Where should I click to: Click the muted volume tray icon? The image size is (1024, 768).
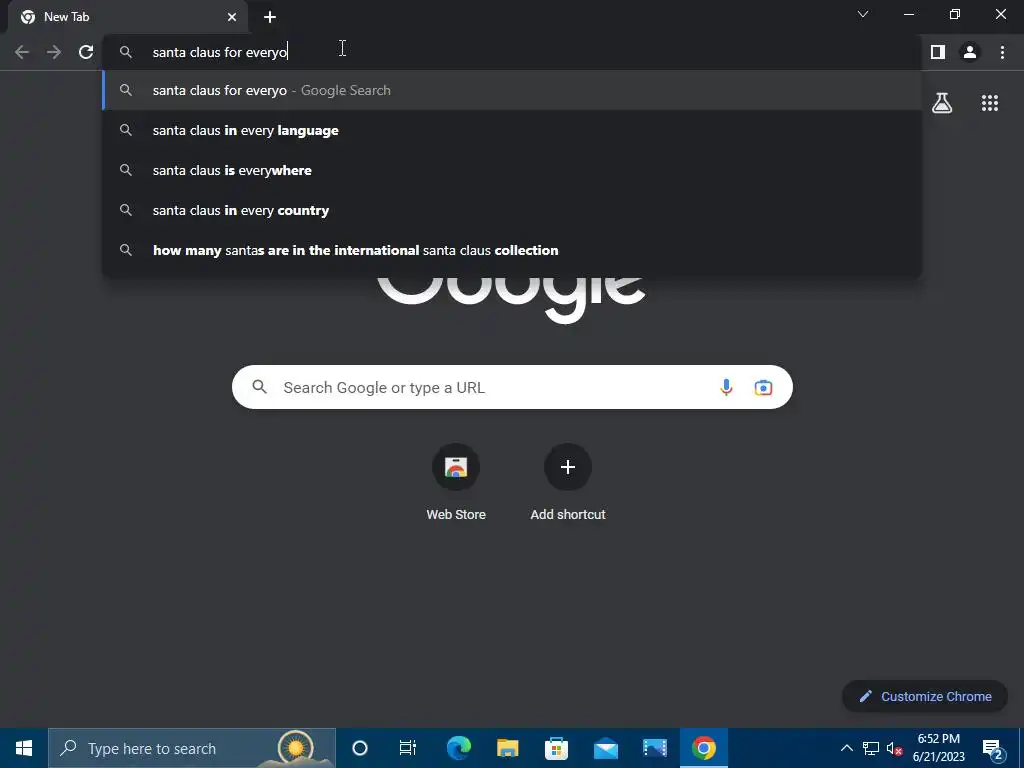tap(895, 748)
